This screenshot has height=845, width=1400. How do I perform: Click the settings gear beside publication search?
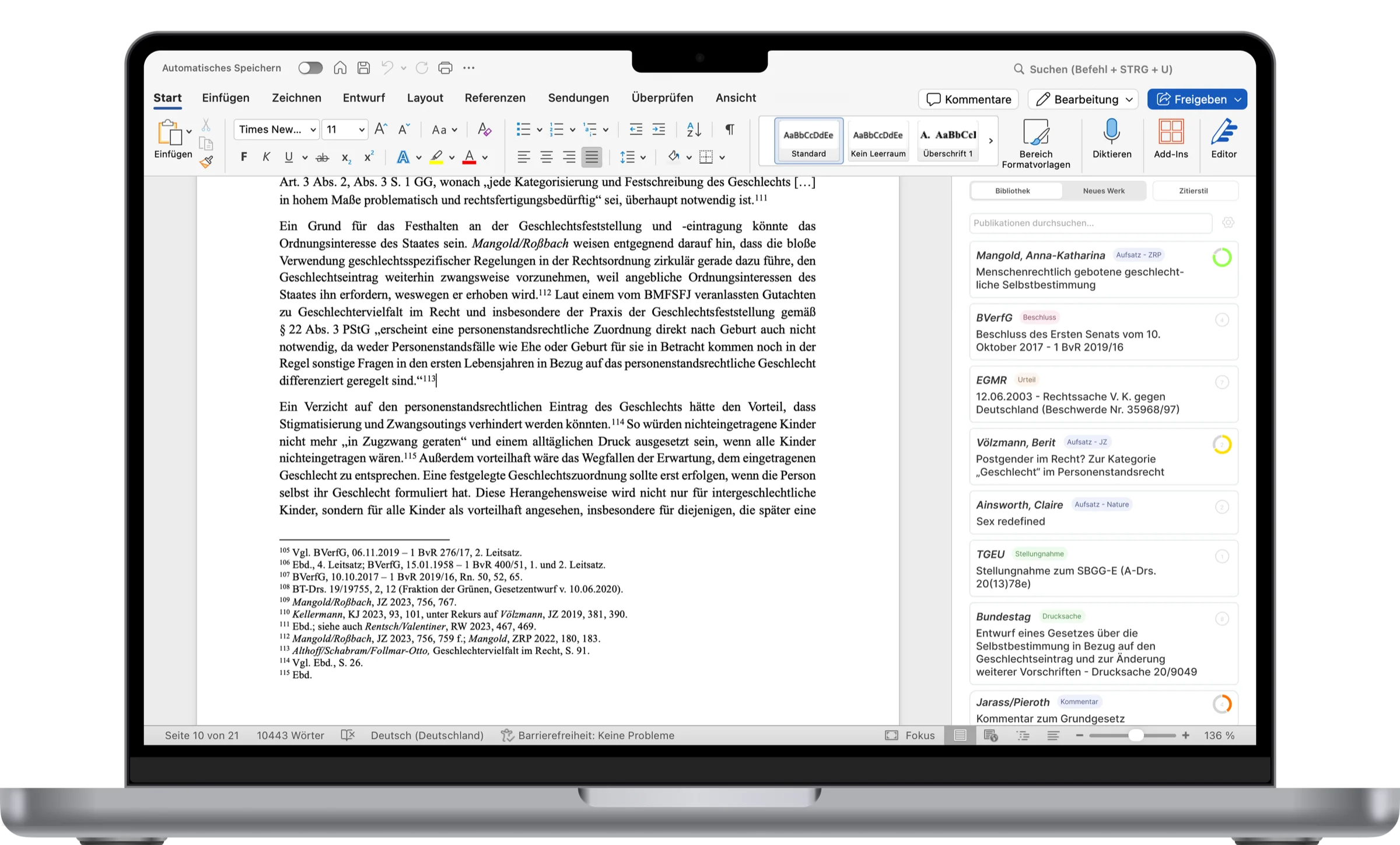[1228, 223]
